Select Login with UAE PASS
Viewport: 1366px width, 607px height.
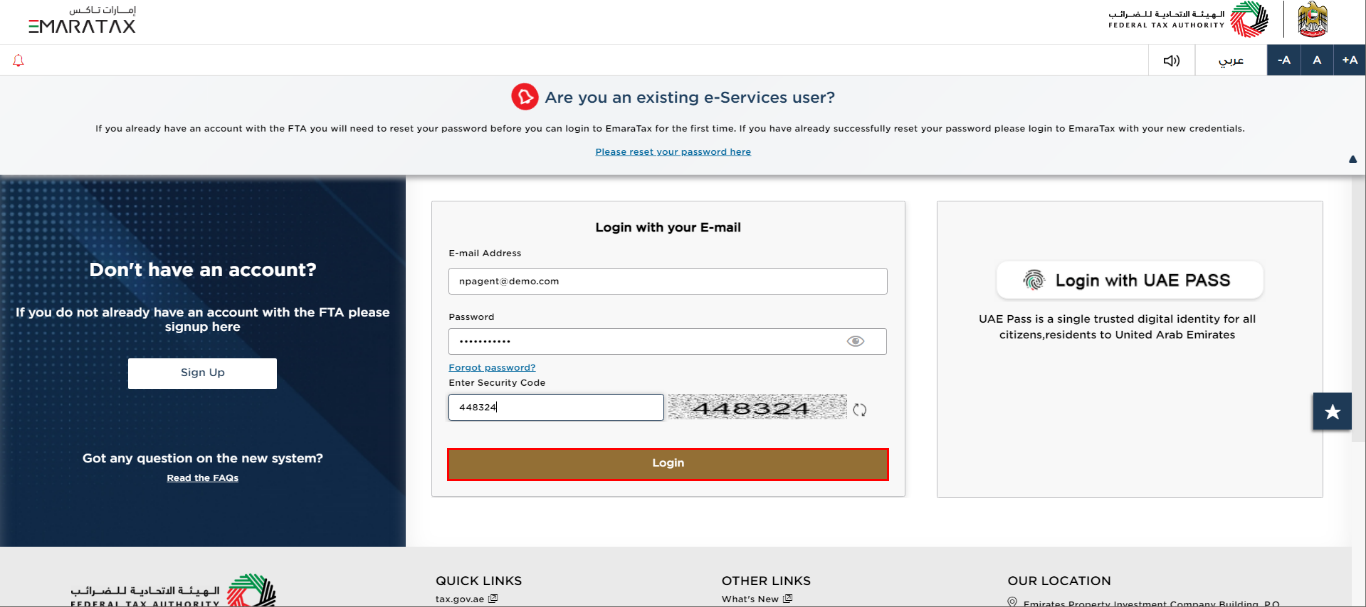pyautogui.click(x=1130, y=280)
